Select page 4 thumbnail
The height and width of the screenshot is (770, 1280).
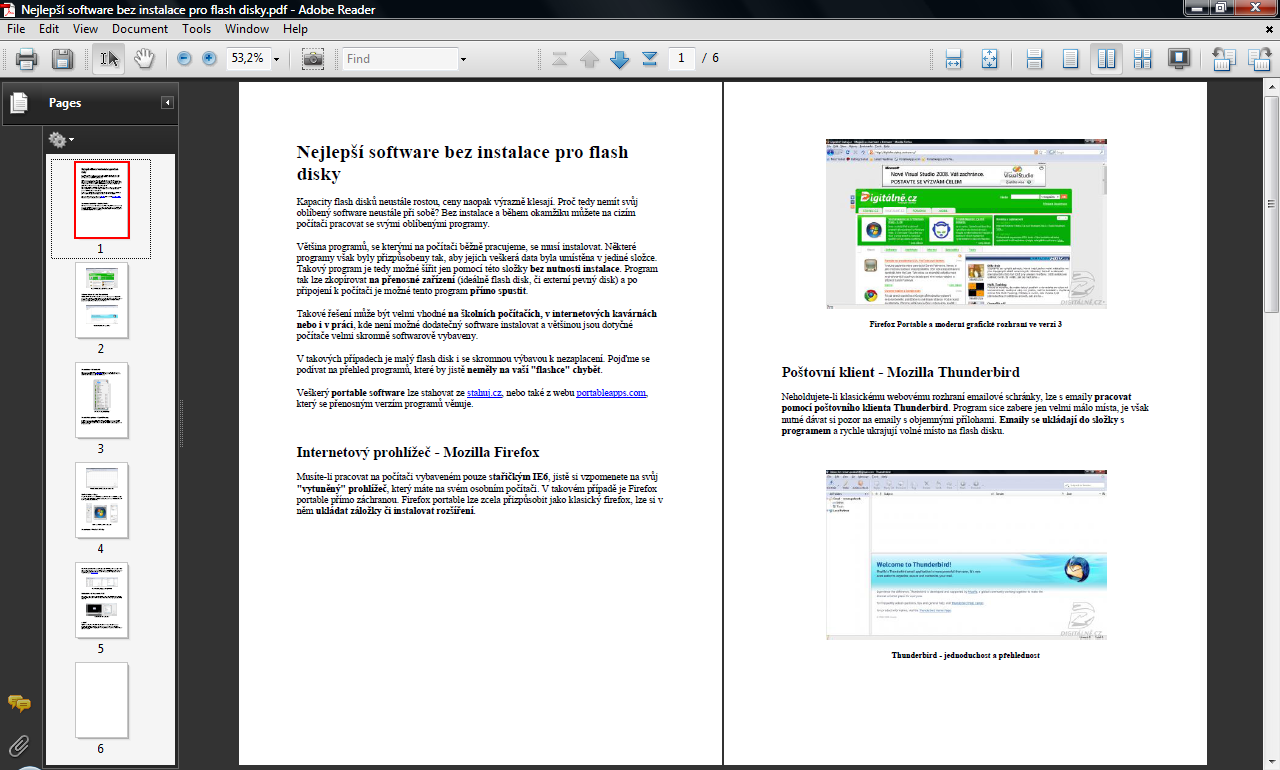pyautogui.click(x=101, y=500)
